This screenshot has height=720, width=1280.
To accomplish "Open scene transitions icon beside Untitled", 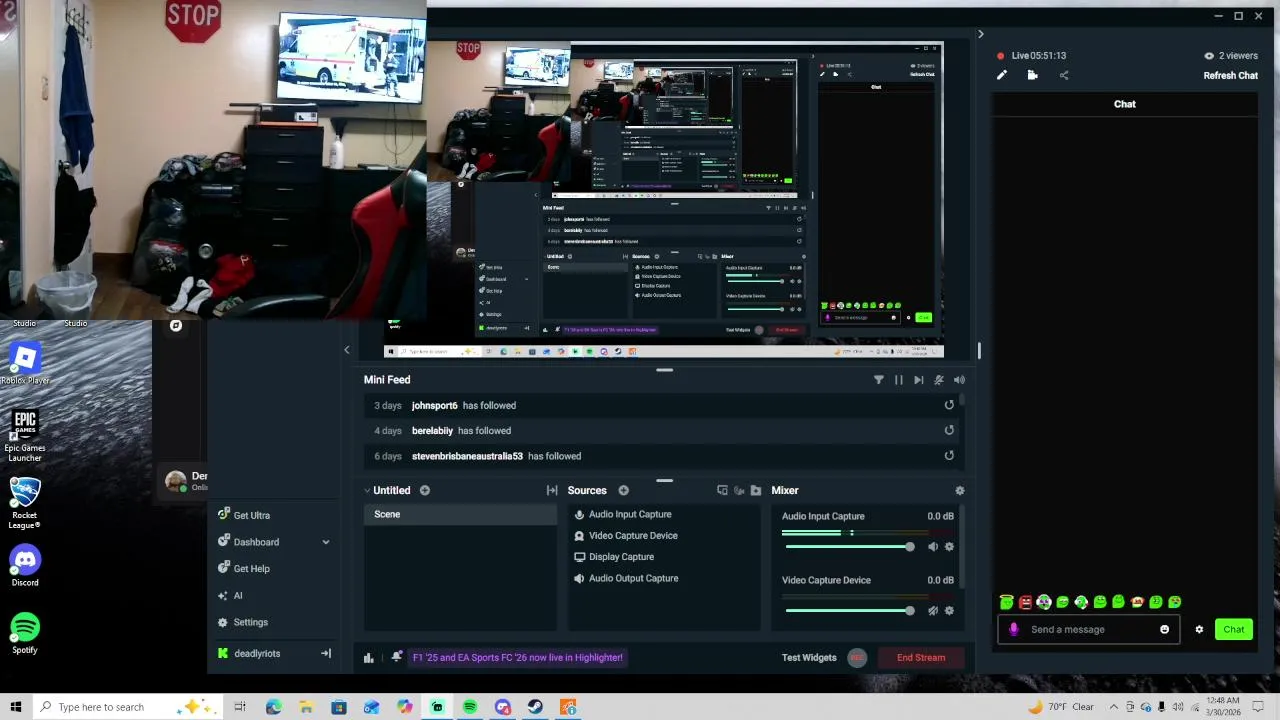I will click(552, 490).
